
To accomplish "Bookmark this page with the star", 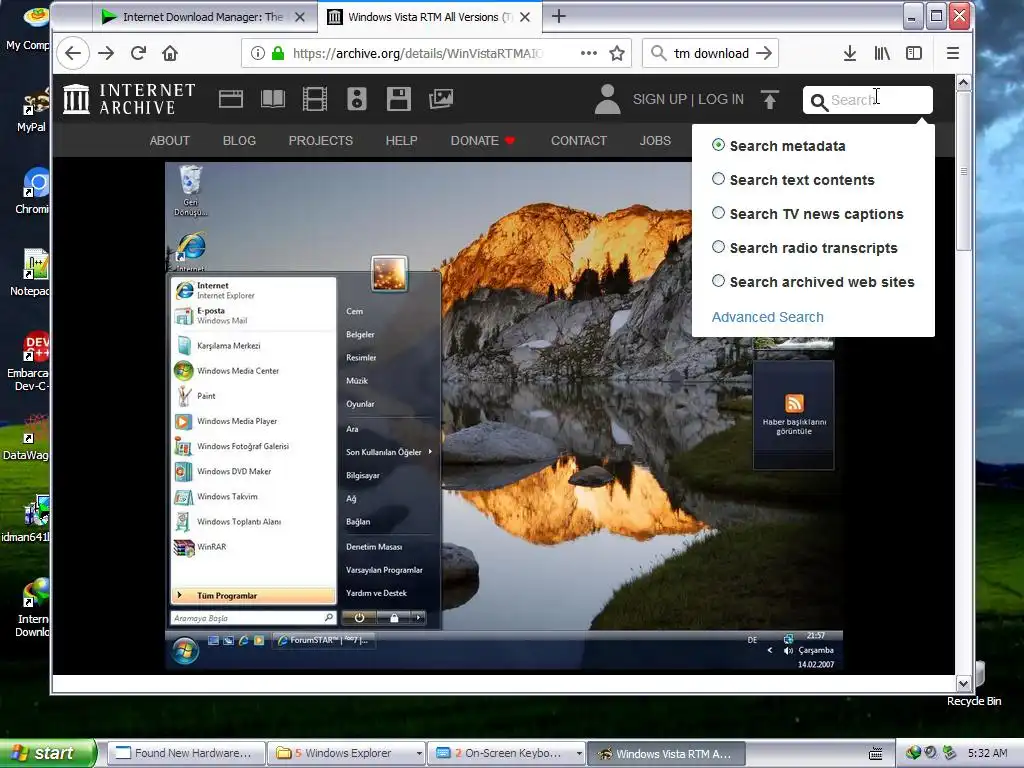I will (x=617, y=54).
